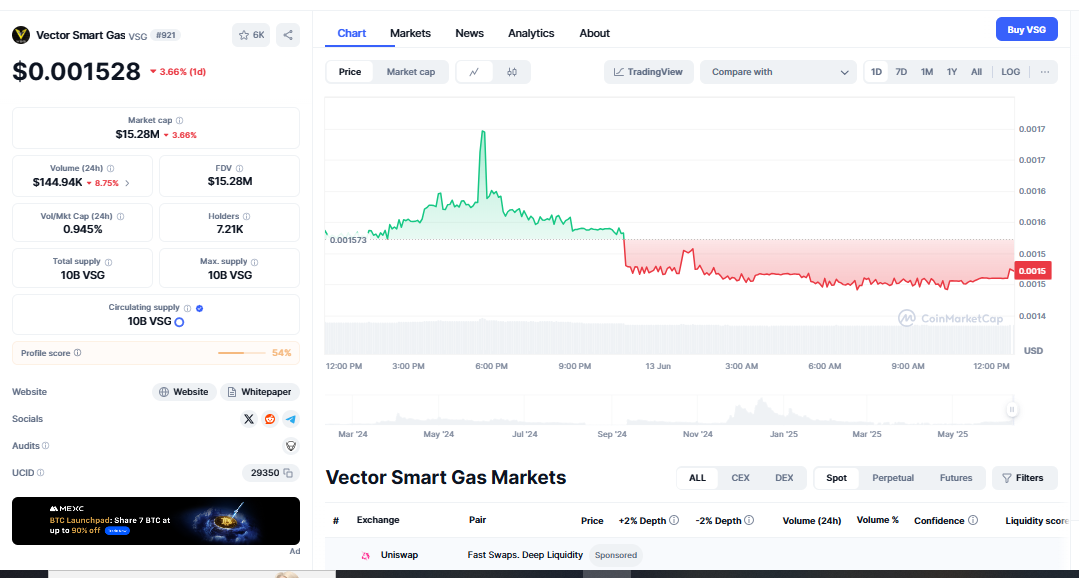Open the Compare with dropdown

778,72
